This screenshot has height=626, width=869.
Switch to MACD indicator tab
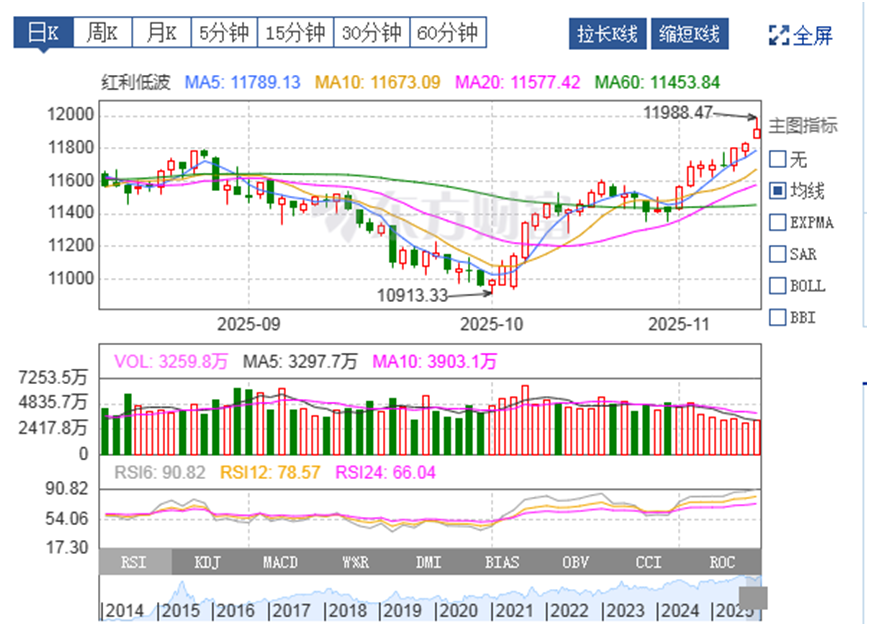tap(281, 562)
